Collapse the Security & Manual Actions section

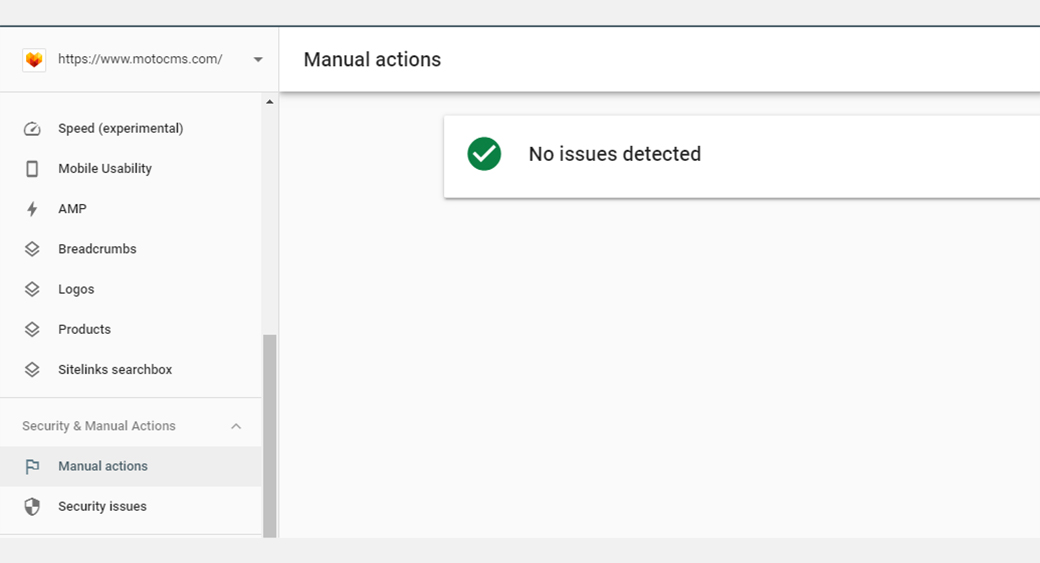pyautogui.click(x=236, y=426)
